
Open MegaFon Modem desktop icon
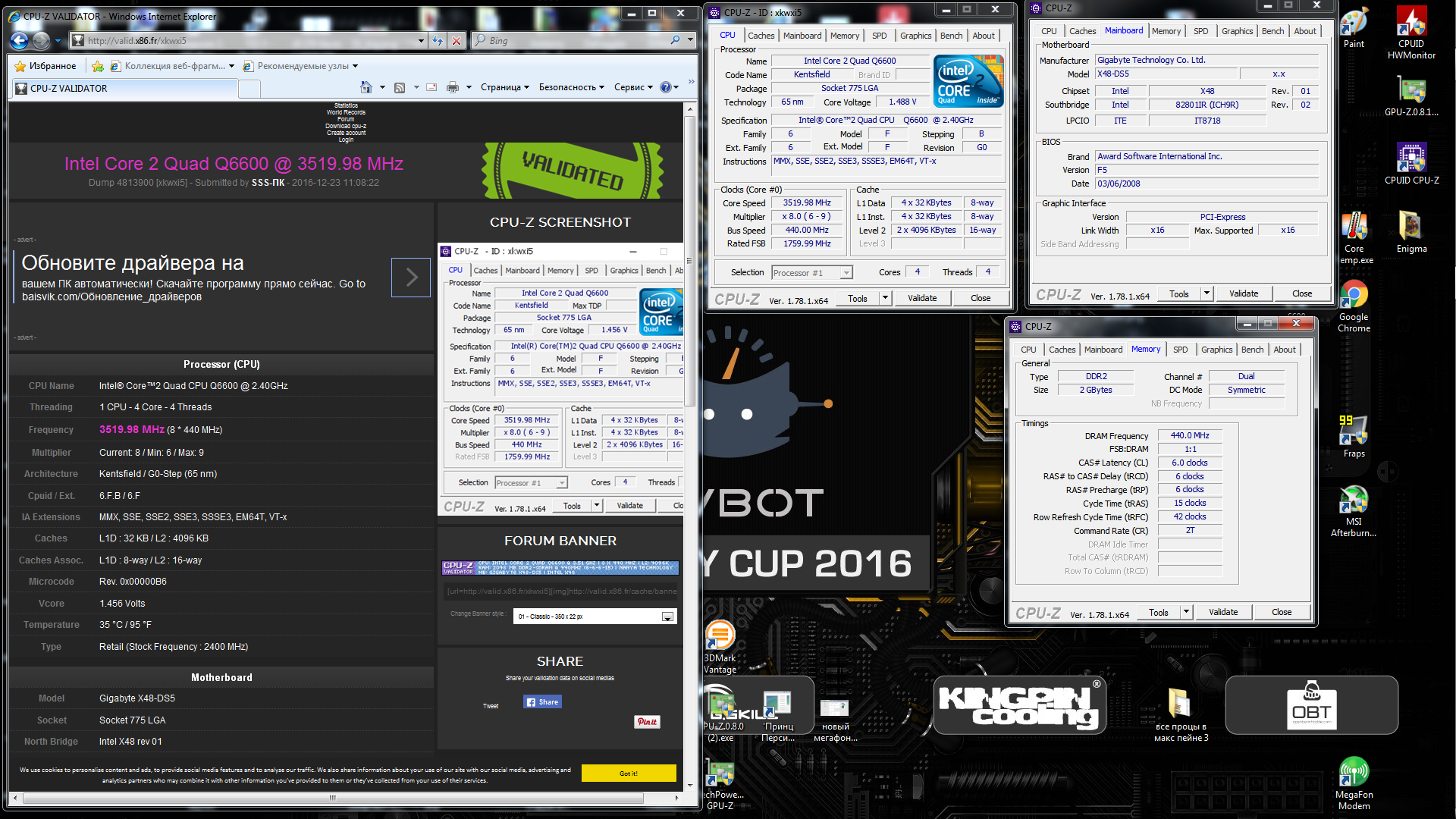[1354, 784]
